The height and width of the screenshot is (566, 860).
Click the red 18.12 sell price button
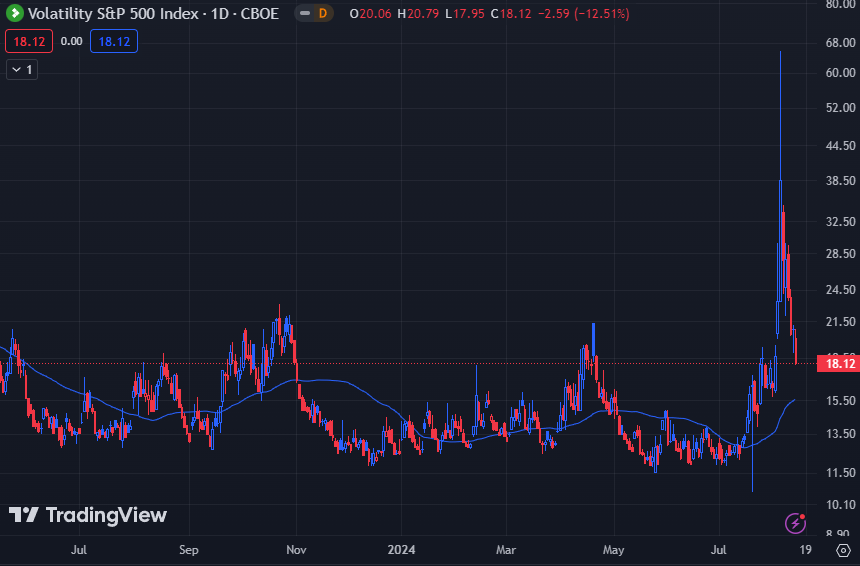point(29,41)
